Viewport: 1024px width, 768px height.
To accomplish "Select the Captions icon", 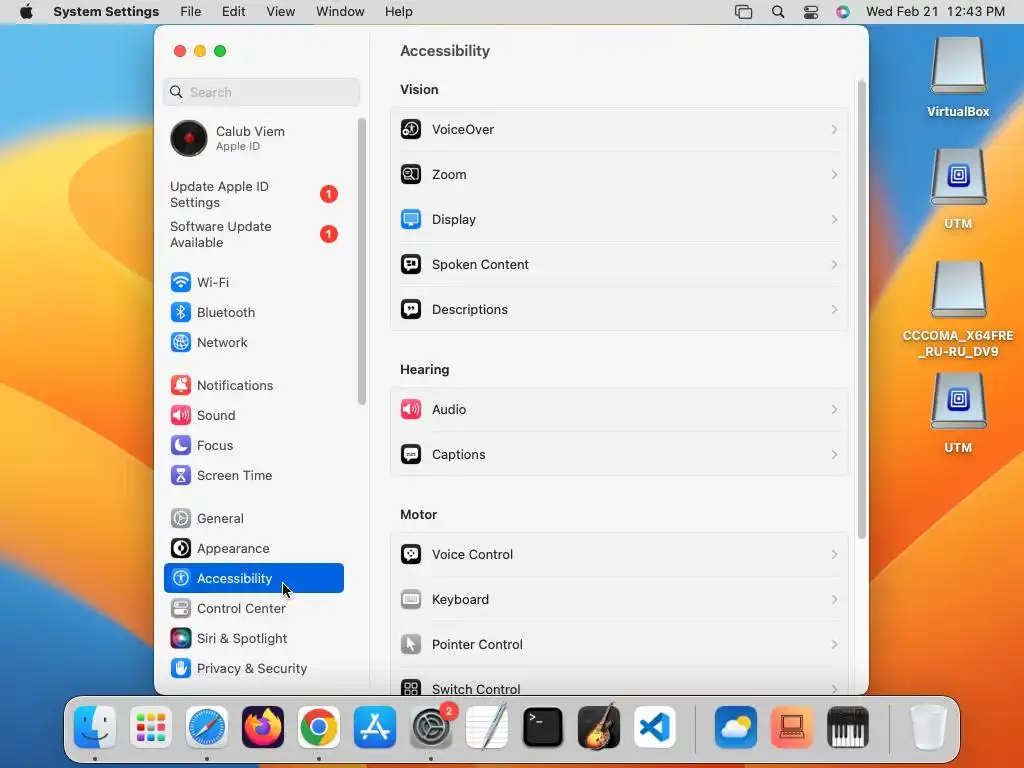I will click(x=411, y=455).
